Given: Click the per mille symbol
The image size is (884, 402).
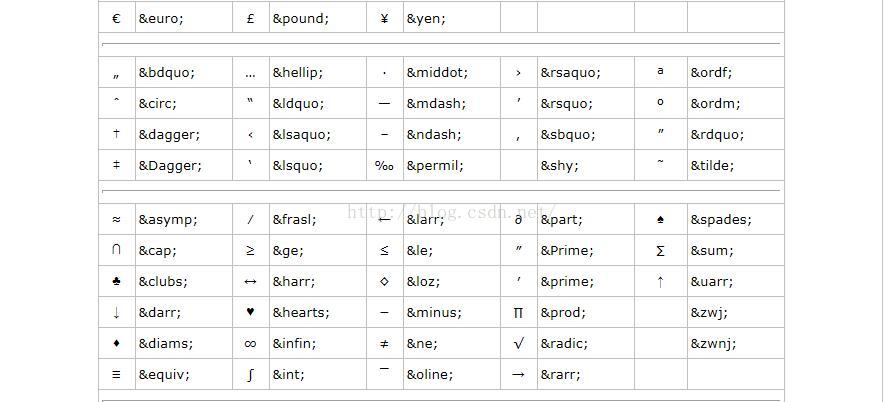Looking at the screenshot, I should tap(384, 166).
